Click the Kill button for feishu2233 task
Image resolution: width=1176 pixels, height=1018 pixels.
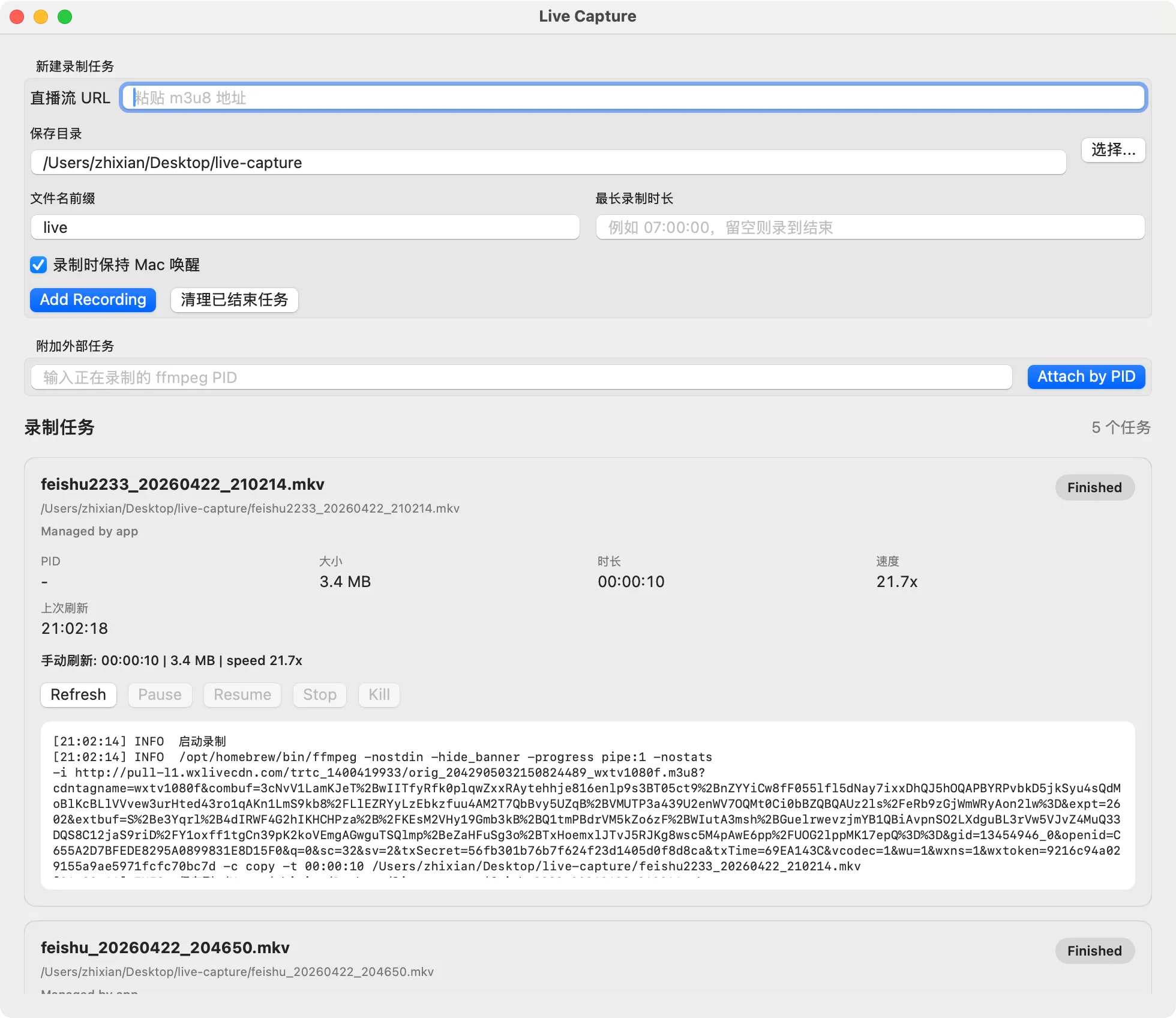tap(379, 694)
